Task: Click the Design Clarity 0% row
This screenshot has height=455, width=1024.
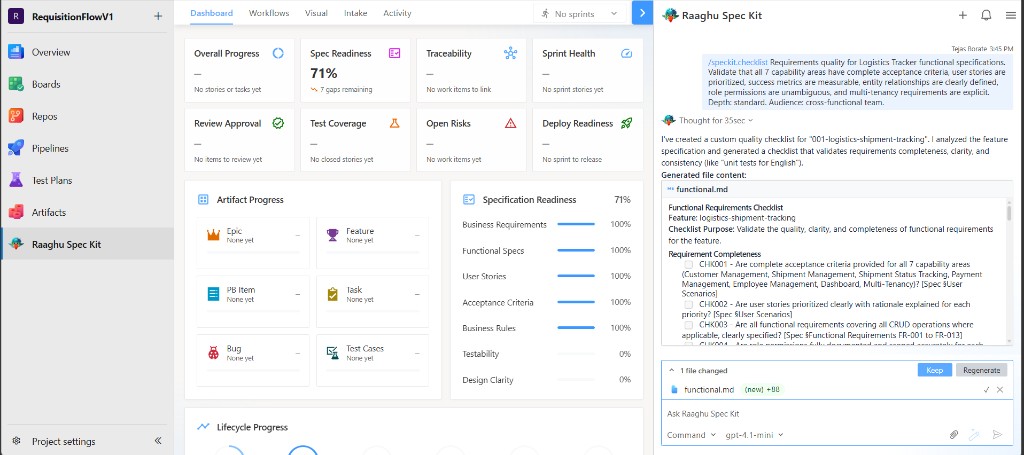Action: pyautogui.click(x=547, y=380)
